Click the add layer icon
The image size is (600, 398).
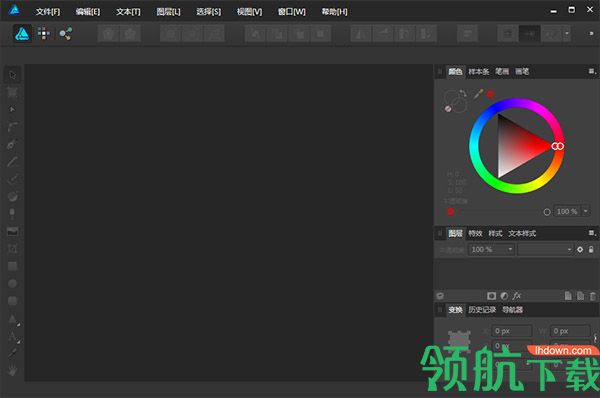click(x=568, y=296)
